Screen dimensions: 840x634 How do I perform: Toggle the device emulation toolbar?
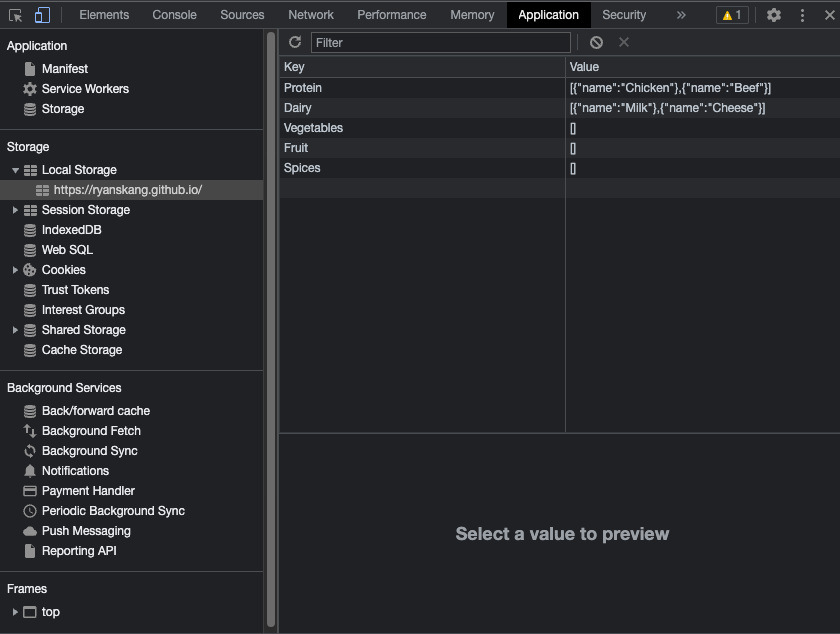pyautogui.click(x=40, y=14)
